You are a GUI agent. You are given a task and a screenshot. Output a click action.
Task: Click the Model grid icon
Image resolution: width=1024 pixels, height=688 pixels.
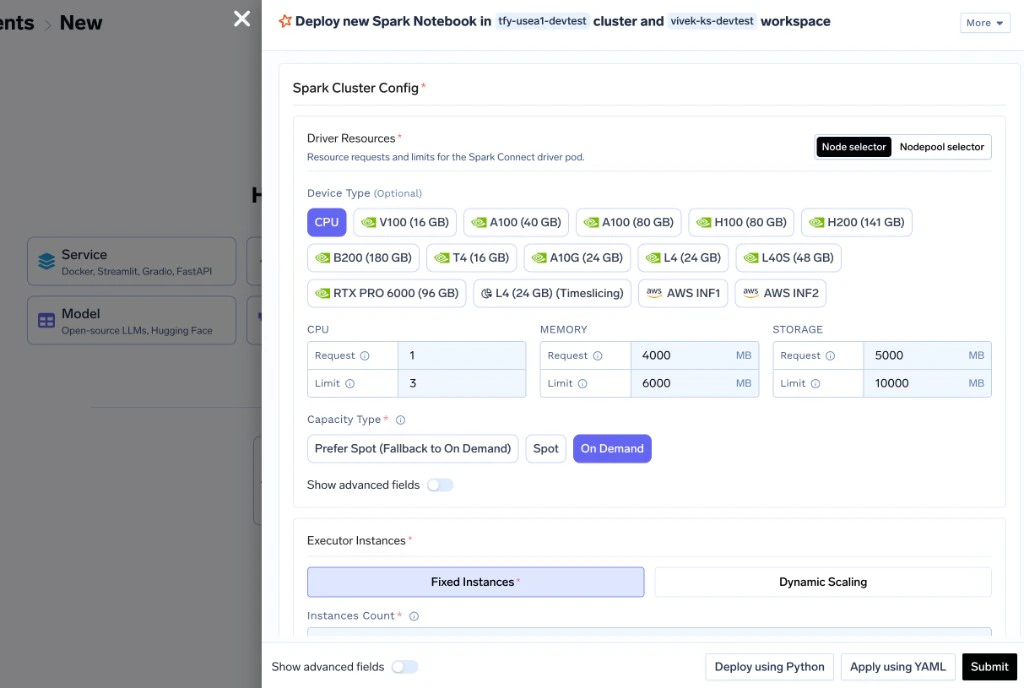pos(46,321)
